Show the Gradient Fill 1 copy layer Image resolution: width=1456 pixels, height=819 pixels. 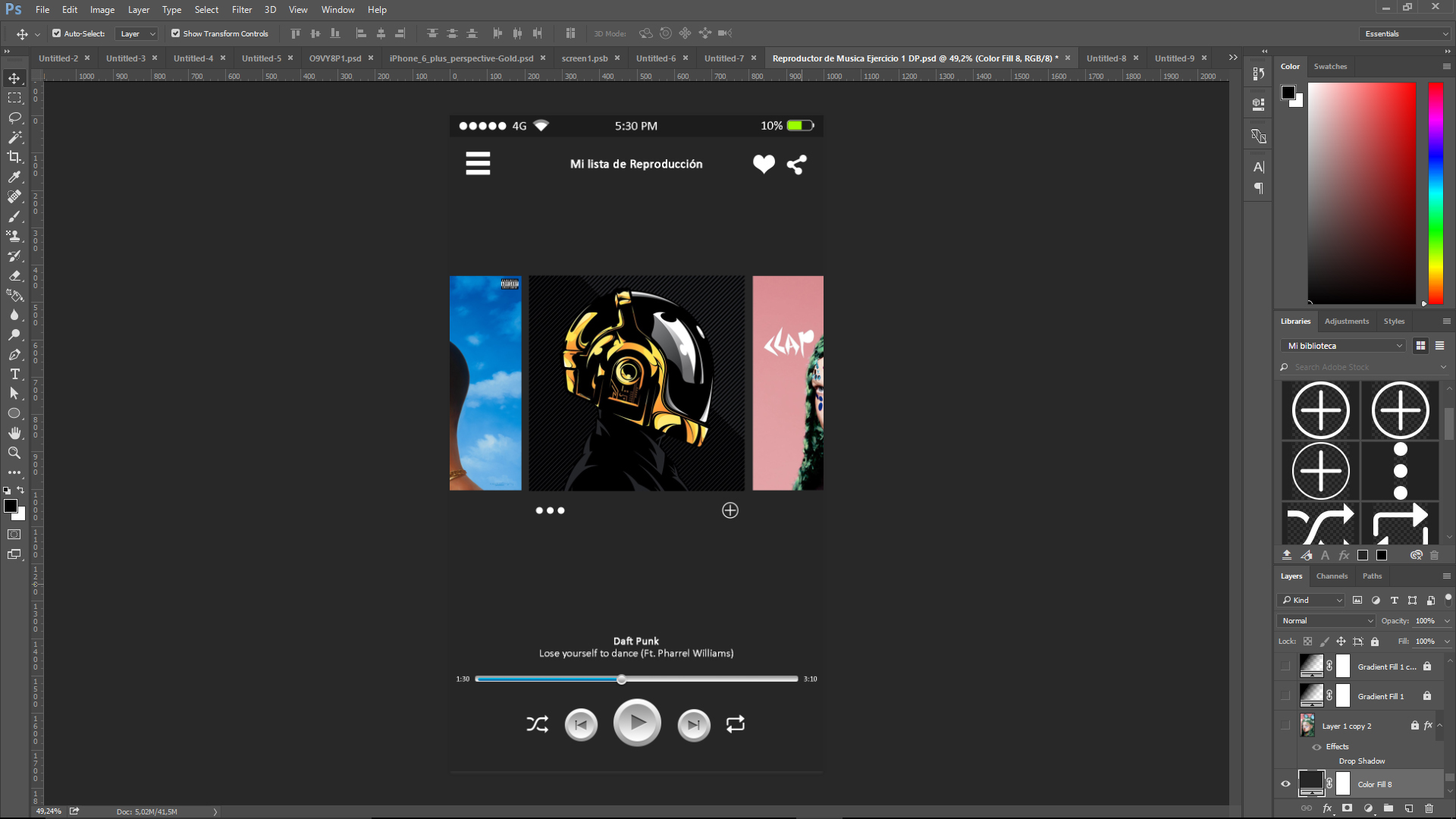[1285, 667]
